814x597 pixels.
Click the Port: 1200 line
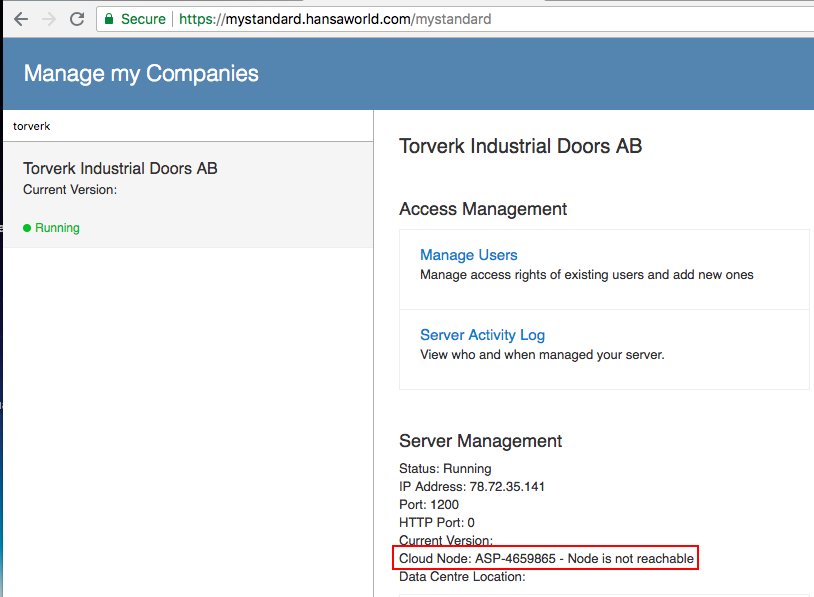tap(429, 505)
